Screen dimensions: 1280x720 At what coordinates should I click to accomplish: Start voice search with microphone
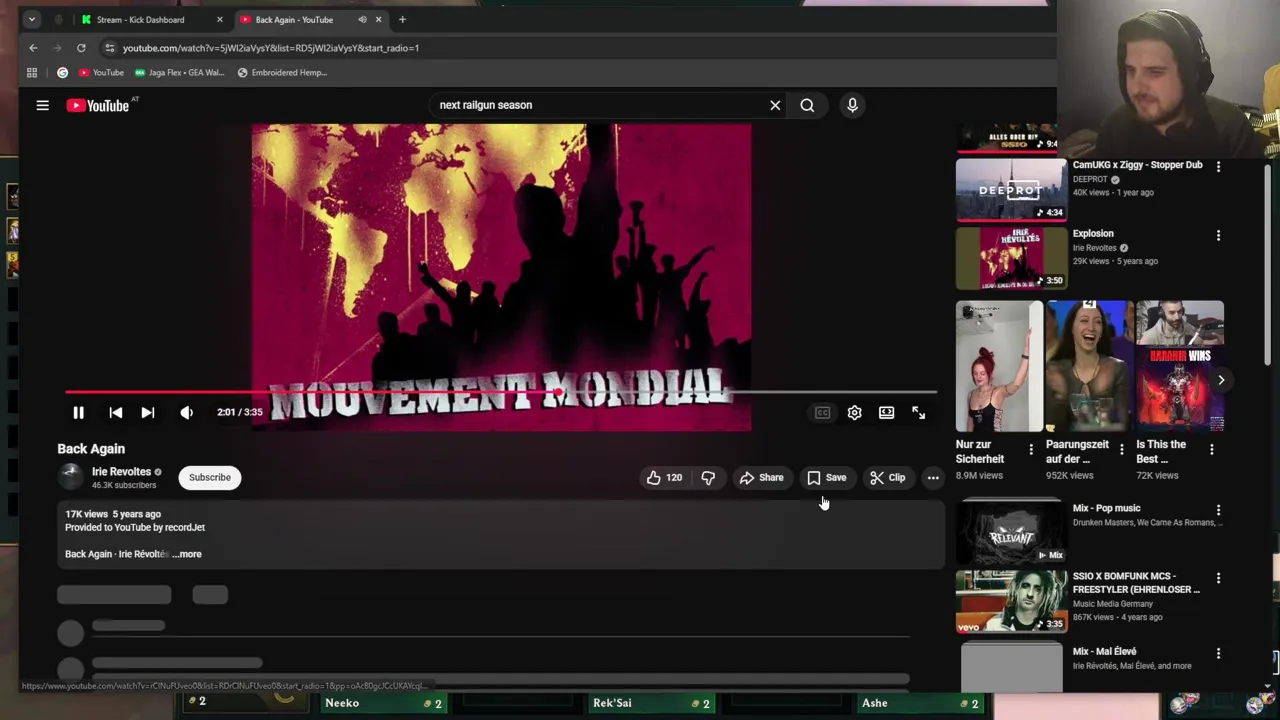[852, 105]
